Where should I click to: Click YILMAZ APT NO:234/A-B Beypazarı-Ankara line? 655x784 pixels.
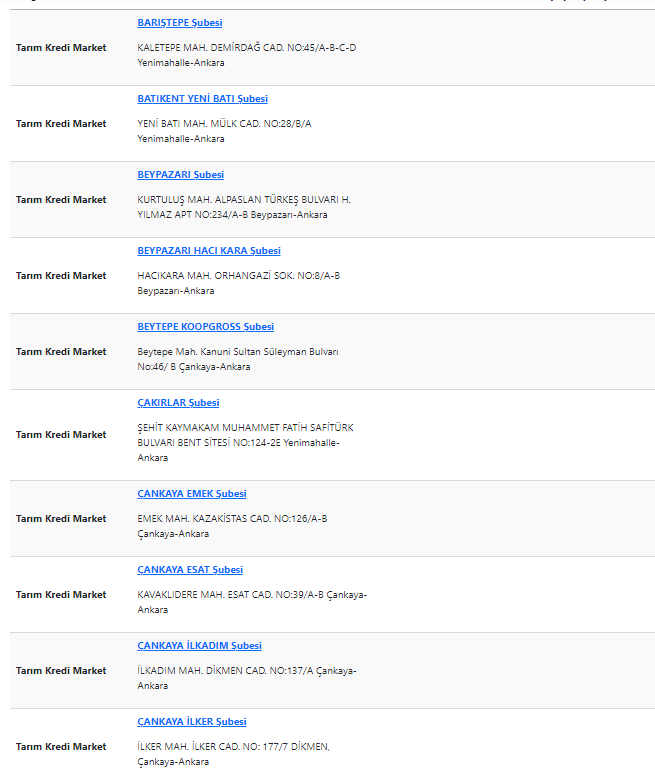tap(232, 215)
